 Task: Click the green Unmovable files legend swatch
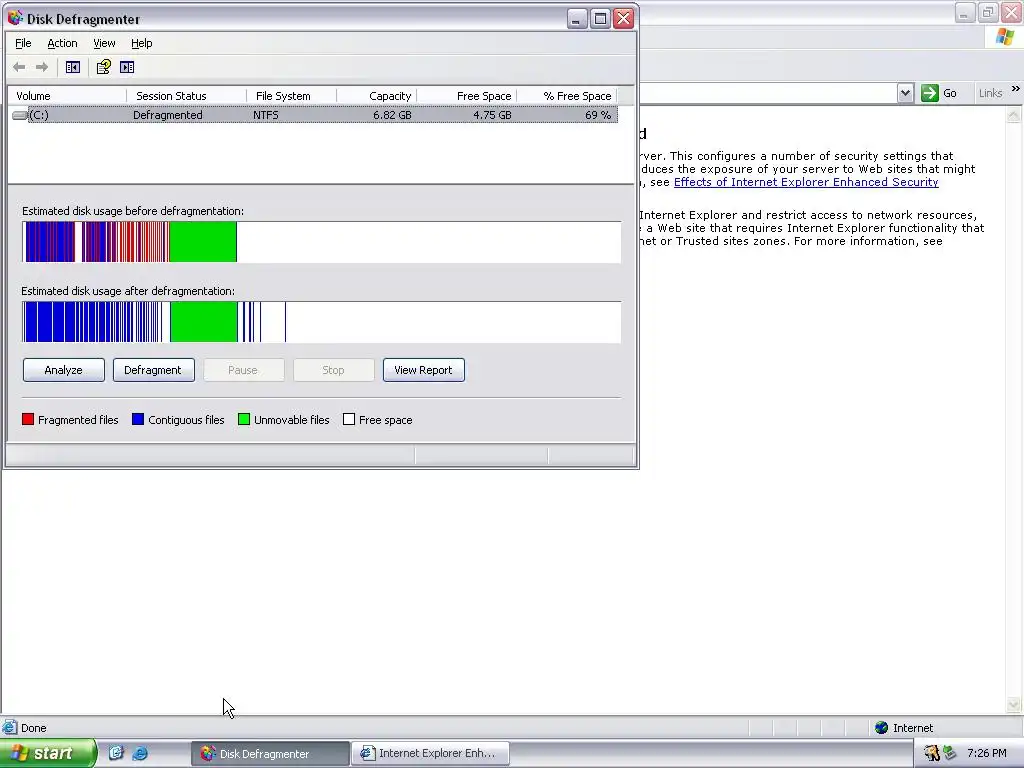tap(244, 419)
